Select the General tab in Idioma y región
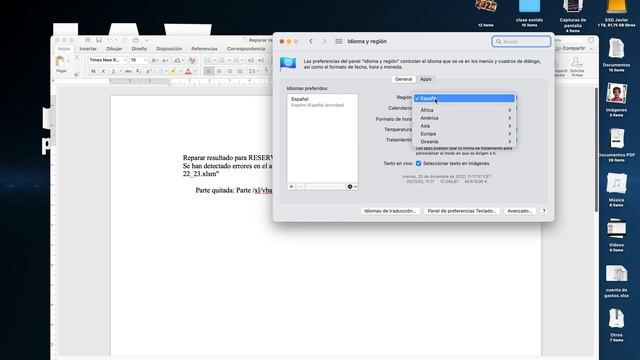This screenshot has width=640, height=360. (403, 79)
